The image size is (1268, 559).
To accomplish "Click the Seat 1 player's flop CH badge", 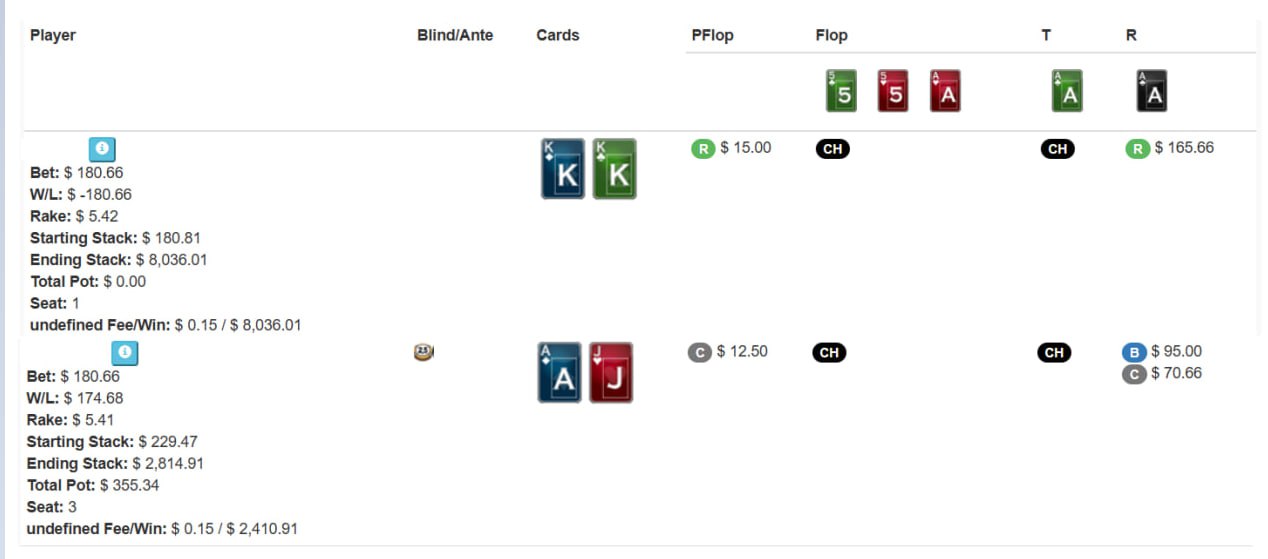I will tap(832, 149).
